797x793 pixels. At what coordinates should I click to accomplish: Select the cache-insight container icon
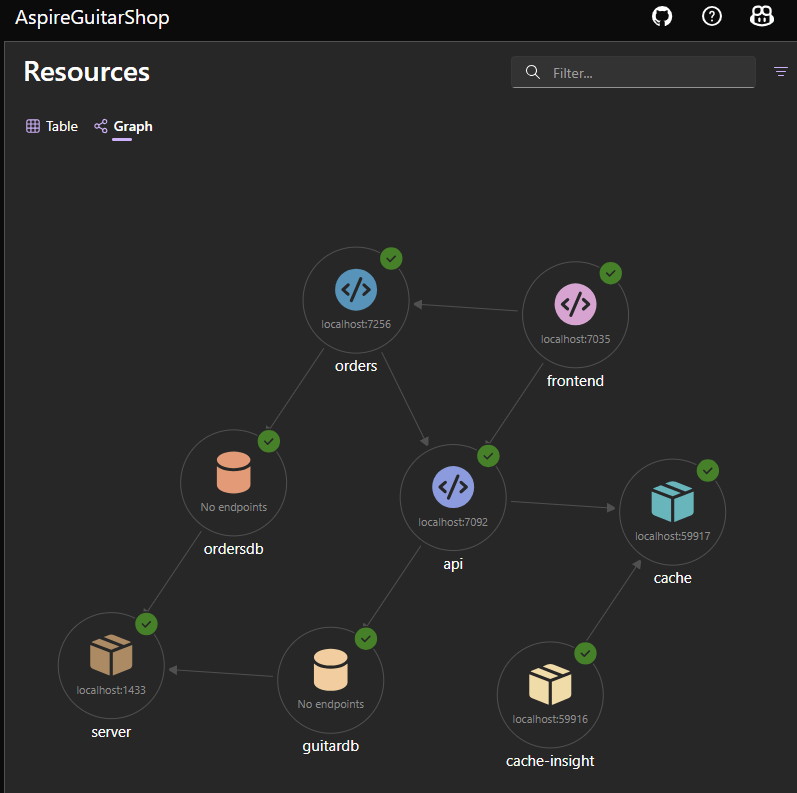(550, 684)
